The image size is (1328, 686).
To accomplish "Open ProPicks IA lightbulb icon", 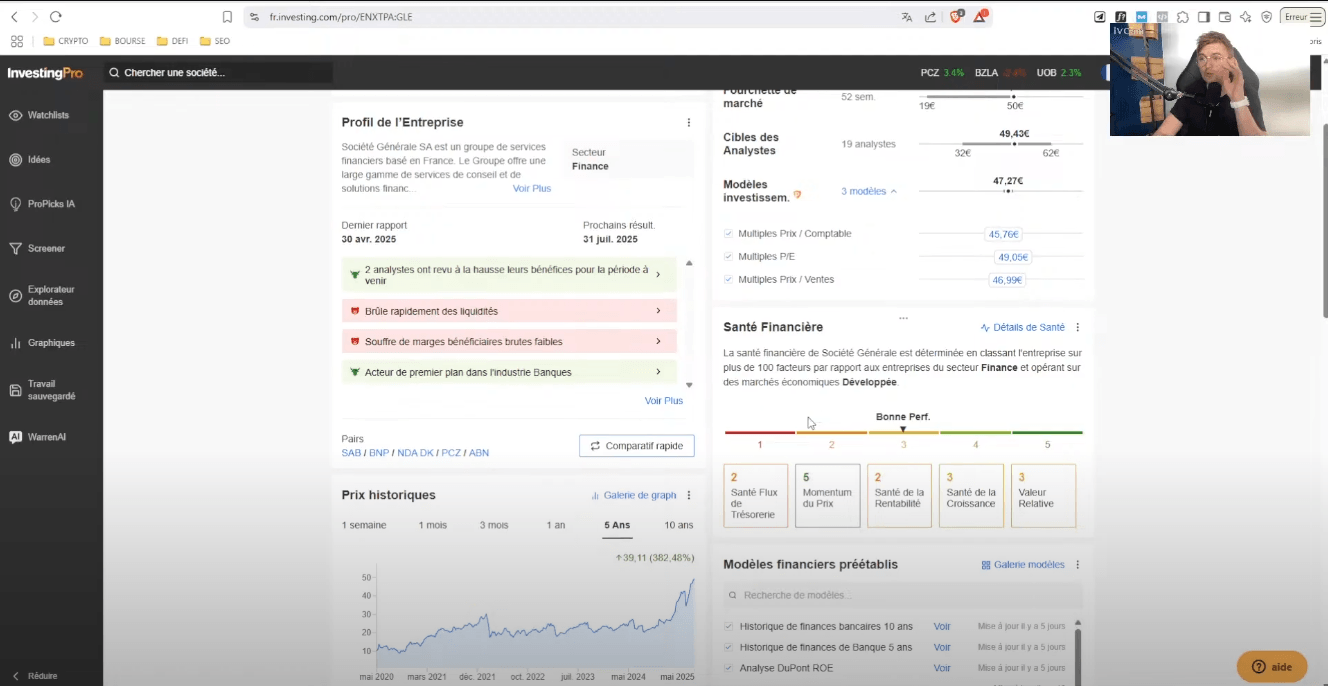I will coord(15,204).
